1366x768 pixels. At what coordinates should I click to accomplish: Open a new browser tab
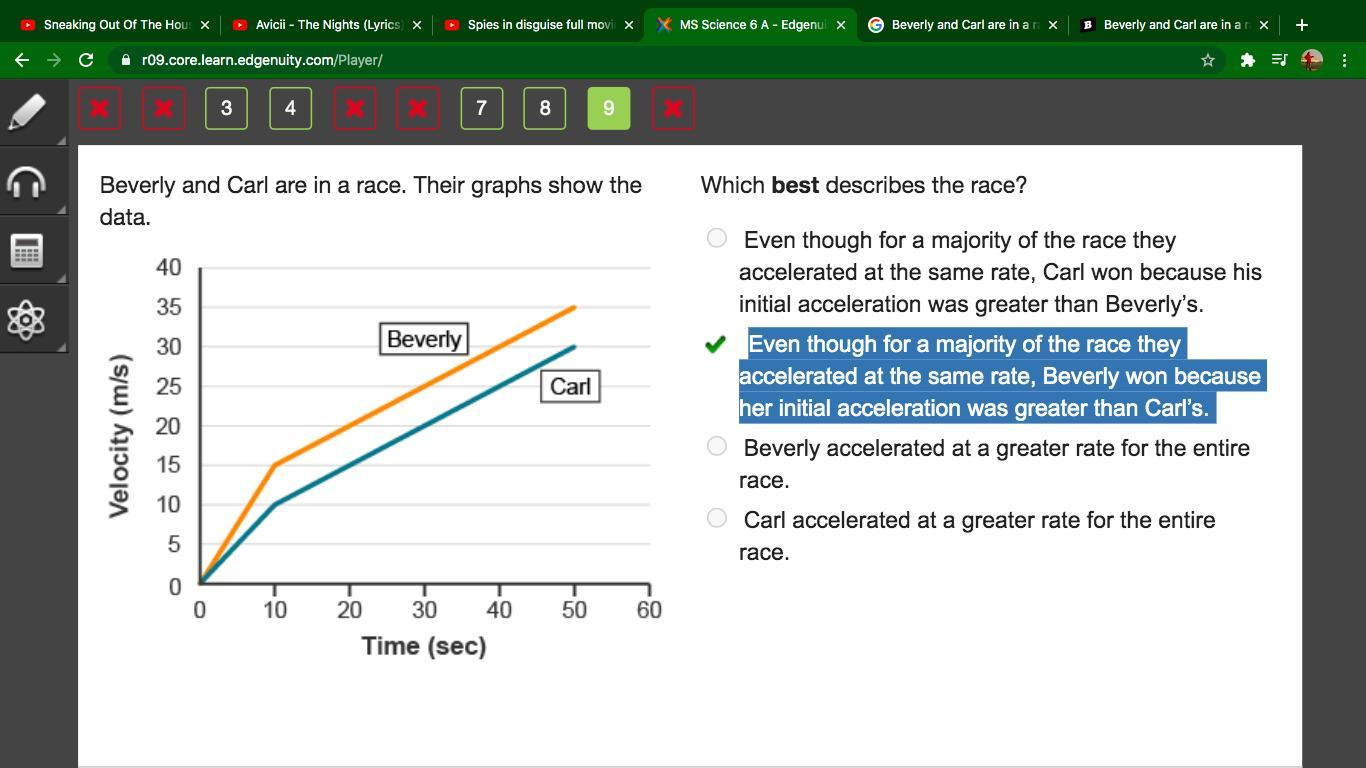click(x=1301, y=25)
